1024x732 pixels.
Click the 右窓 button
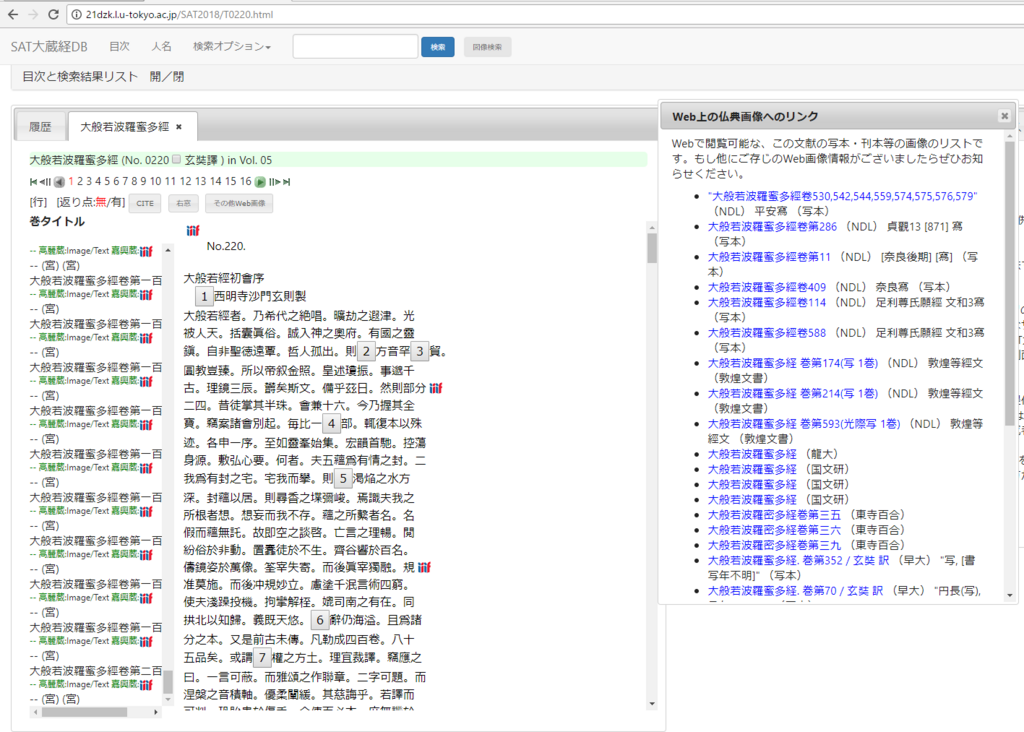pos(184,203)
